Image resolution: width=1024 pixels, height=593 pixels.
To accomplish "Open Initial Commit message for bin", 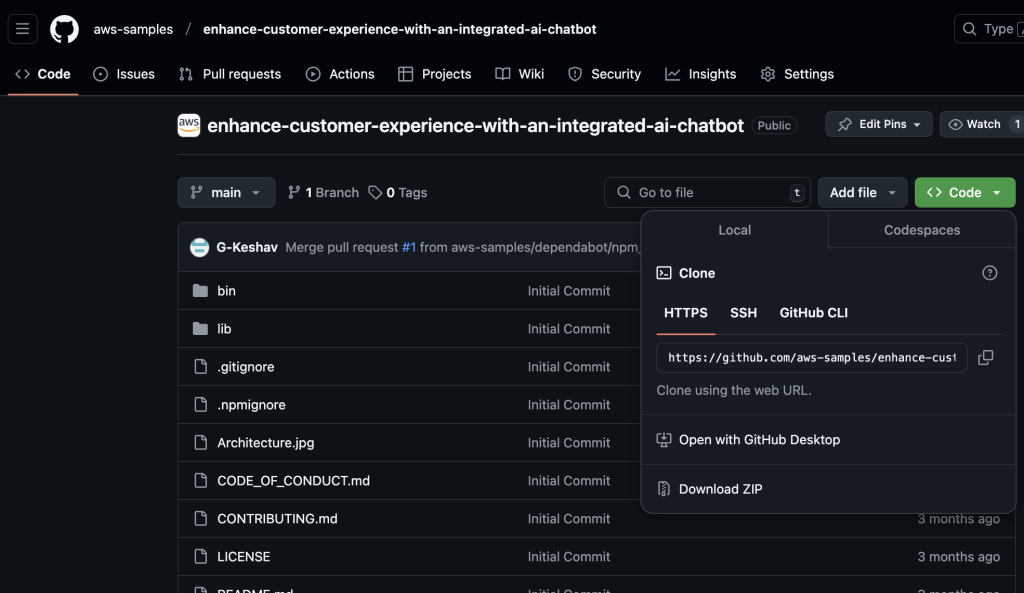I will tap(569, 291).
